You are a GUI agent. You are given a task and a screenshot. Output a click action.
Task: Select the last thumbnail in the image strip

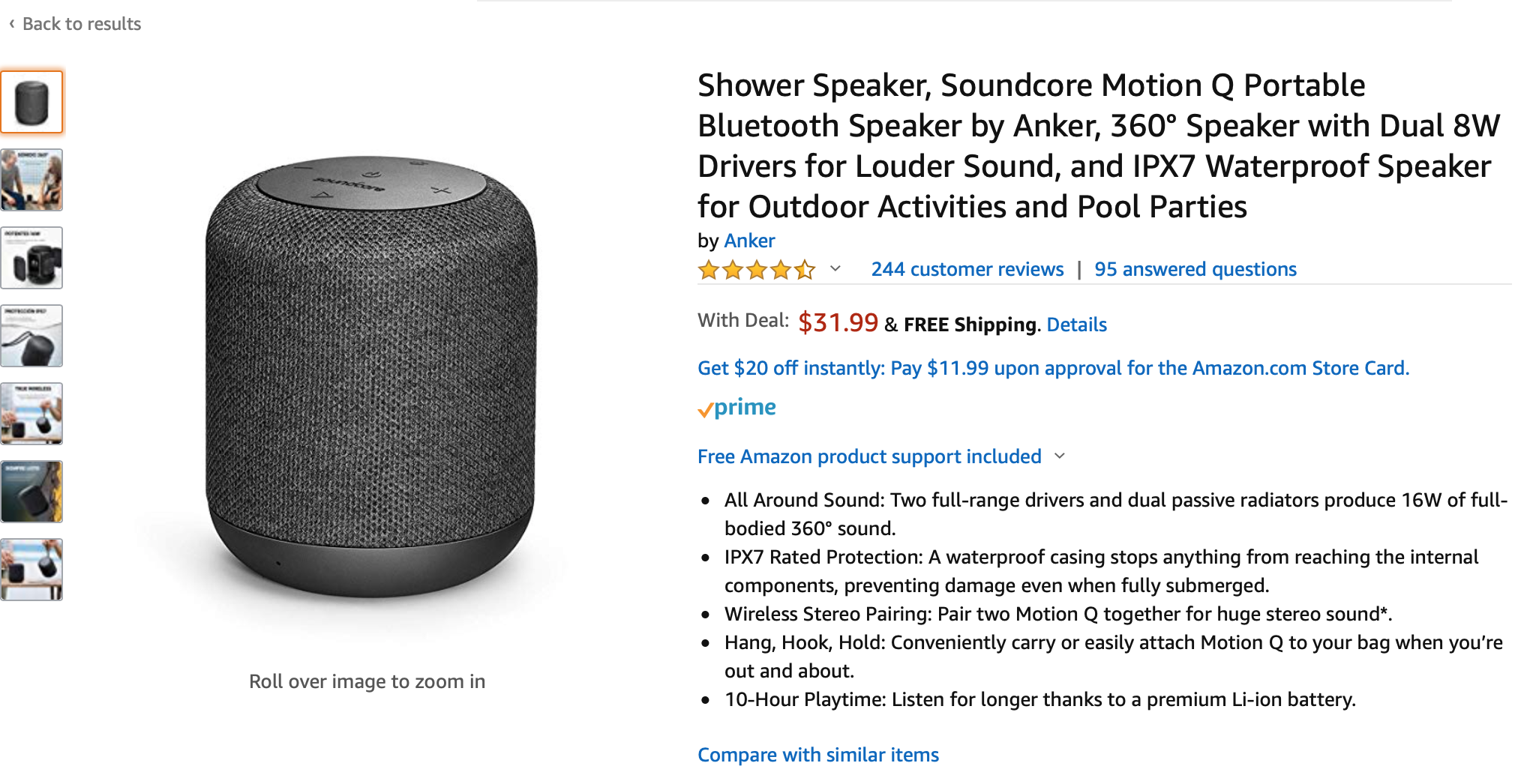click(31, 570)
